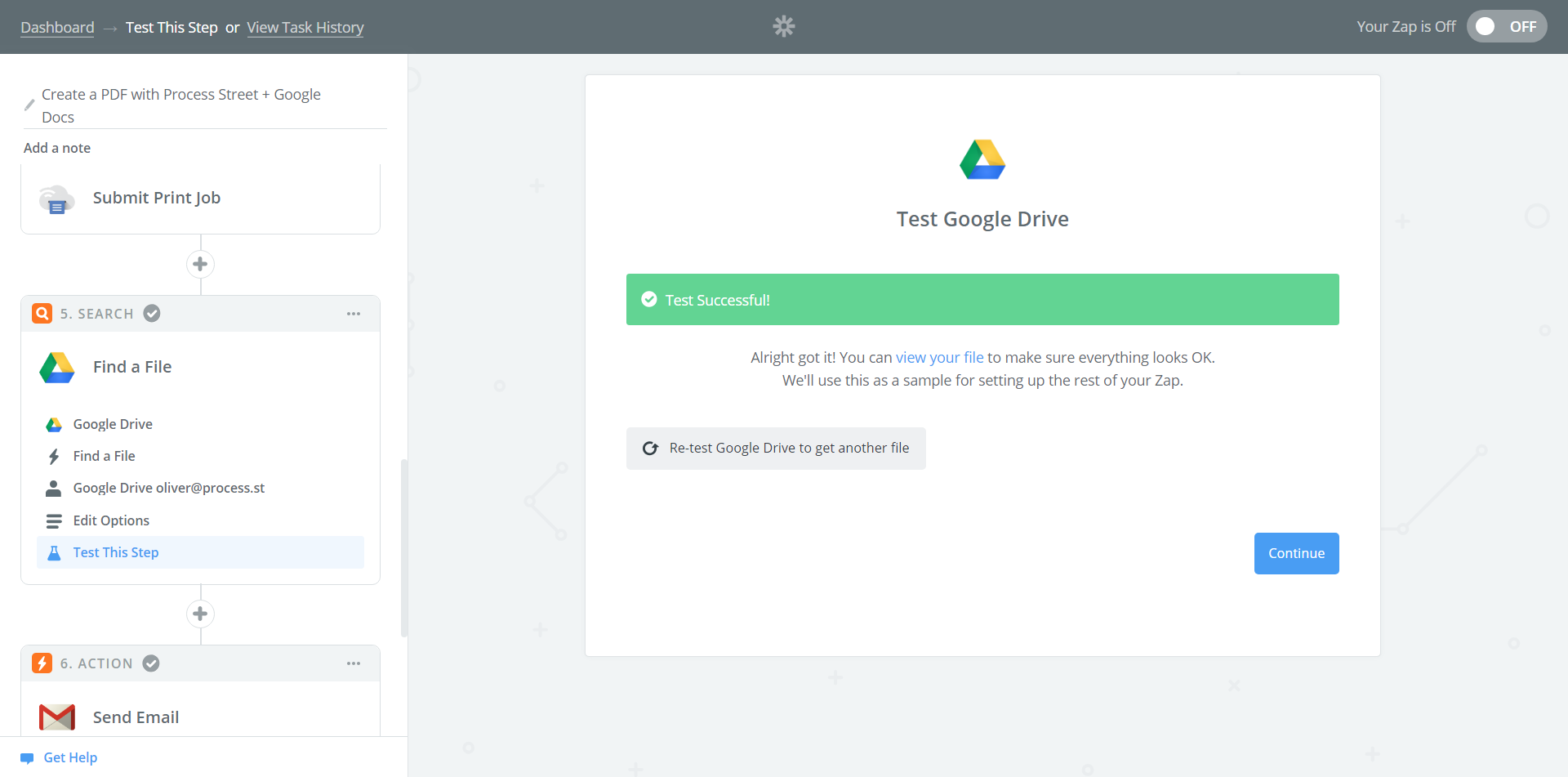
Task: Click the refresh icon in the Re-test button
Action: pos(650,449)
